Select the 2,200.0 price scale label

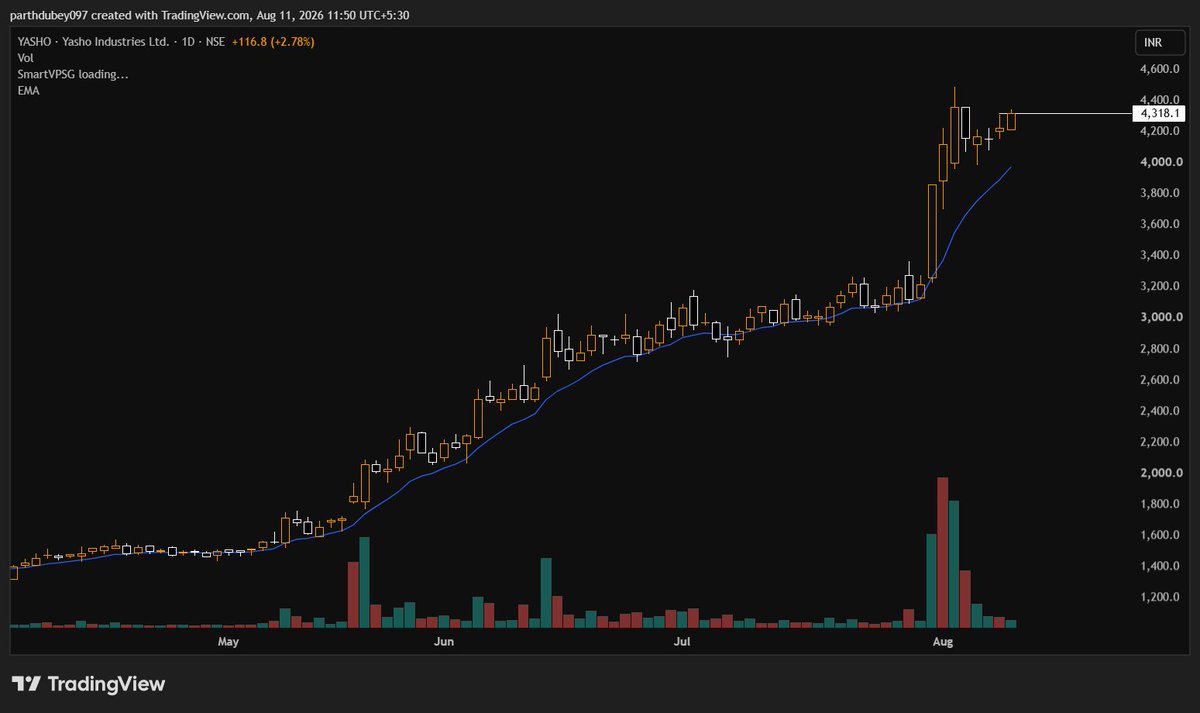click(1162, 442)
